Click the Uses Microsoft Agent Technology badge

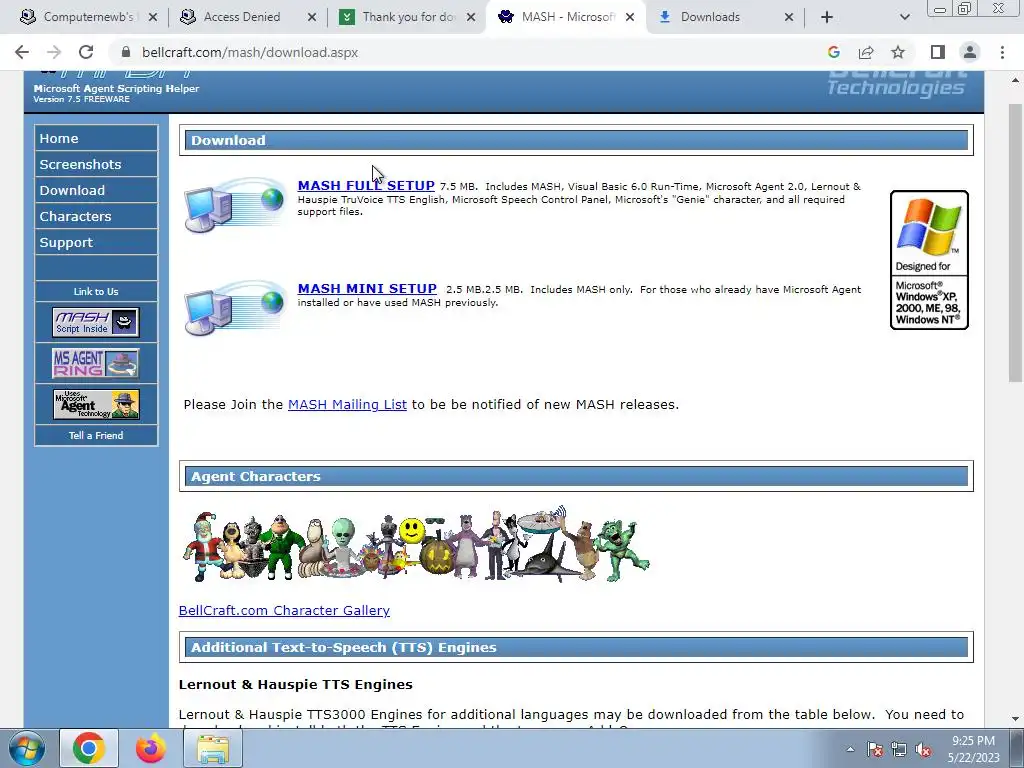click(96, 404)
